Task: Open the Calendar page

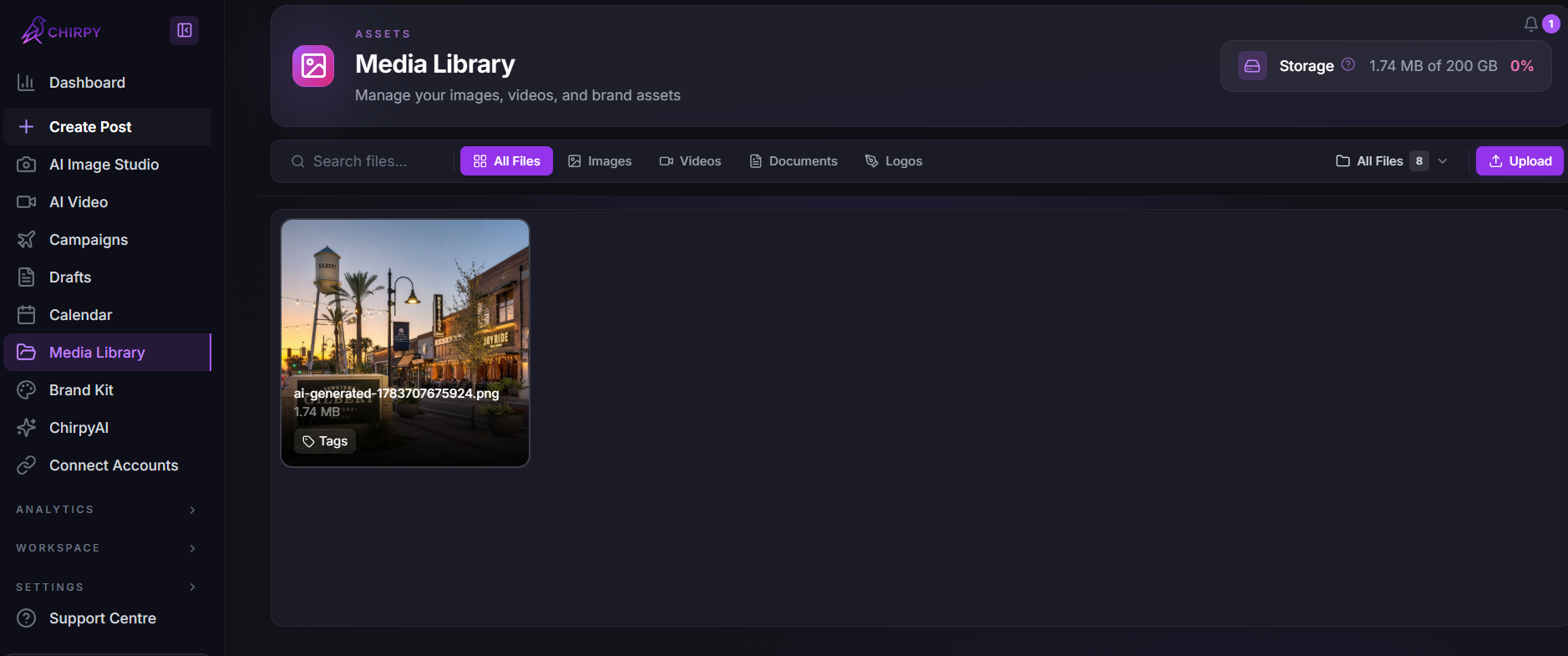Action: [x=107, y=315]
